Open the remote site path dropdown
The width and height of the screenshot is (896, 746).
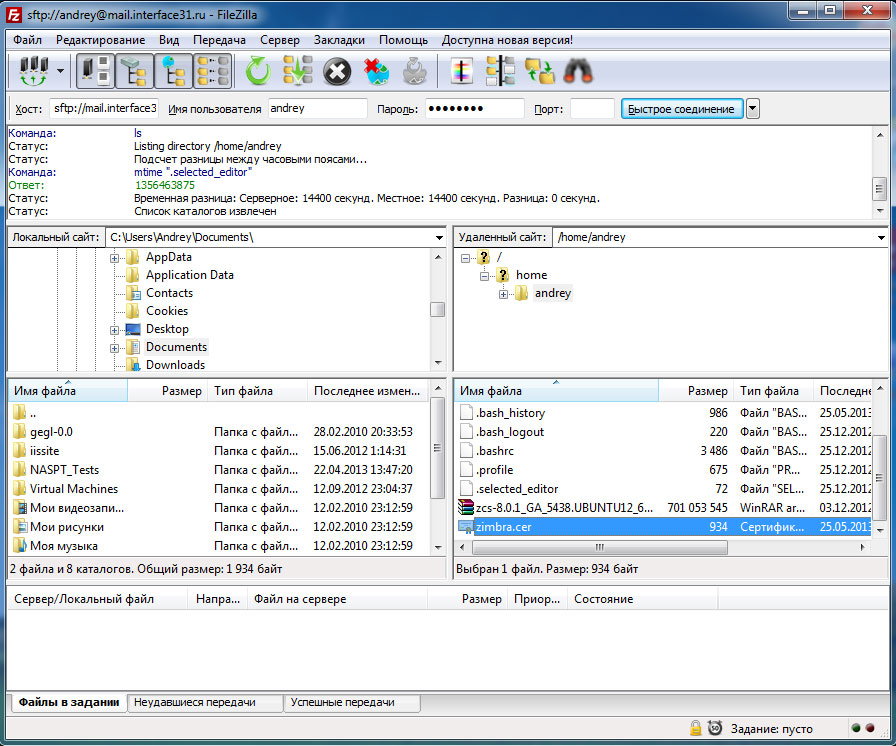click(880, 238)
